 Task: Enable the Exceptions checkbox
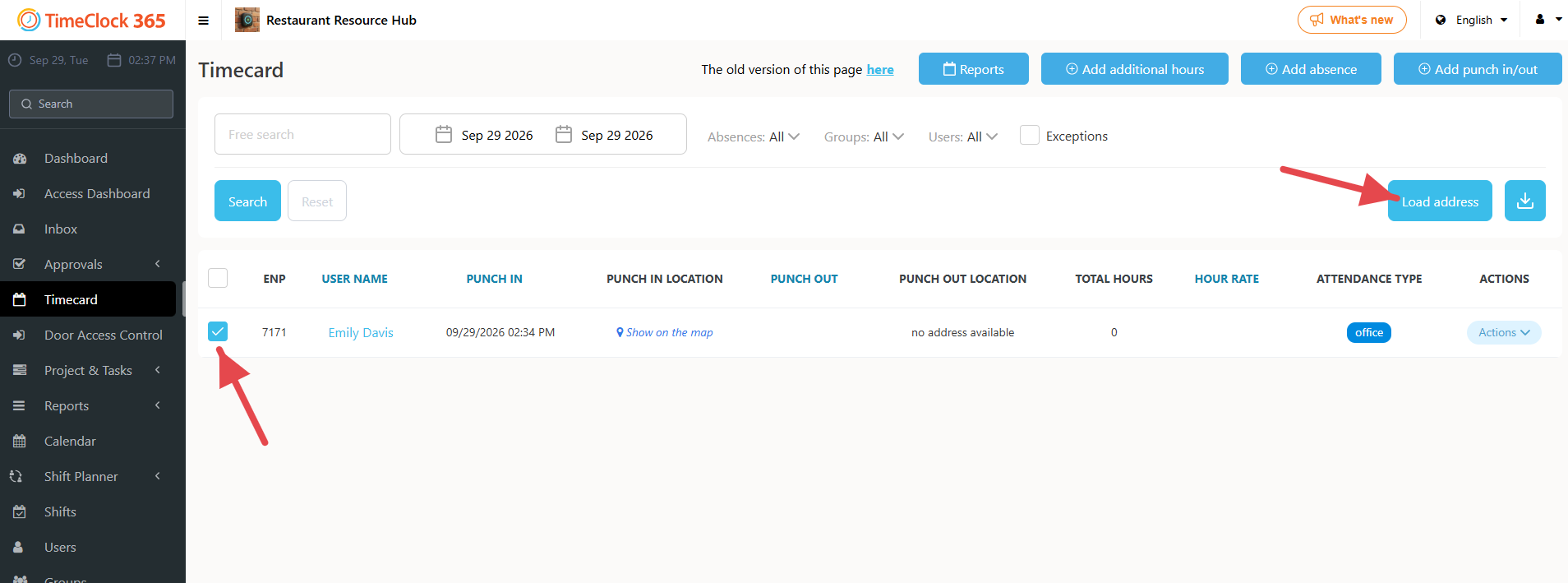[x=1030, y=135]
